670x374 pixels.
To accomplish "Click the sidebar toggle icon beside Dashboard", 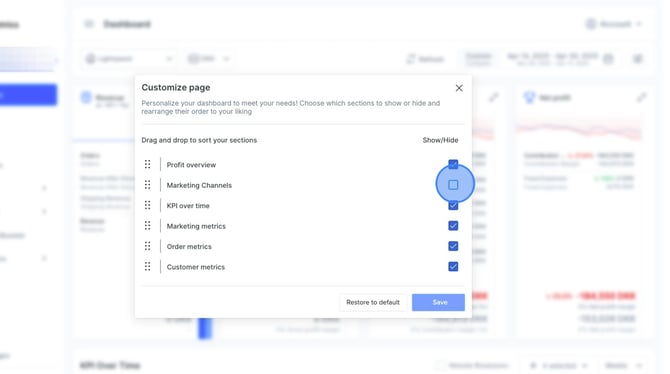I will 89,24.
